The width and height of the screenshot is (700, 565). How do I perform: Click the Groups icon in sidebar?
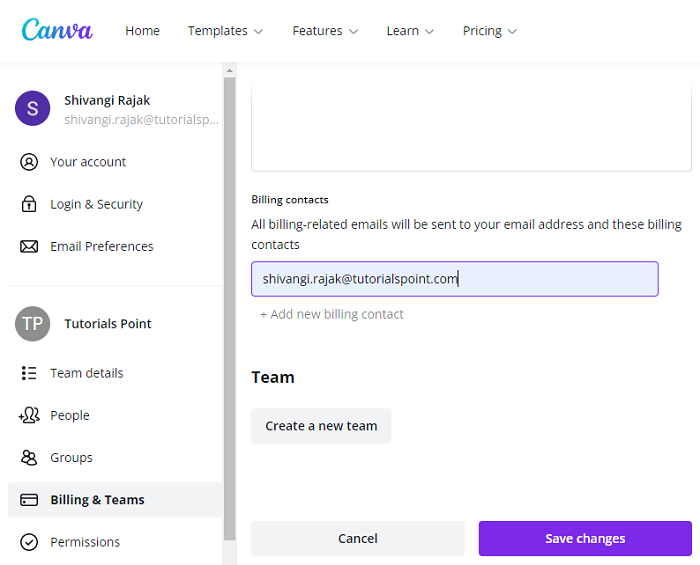pos(29,457)
